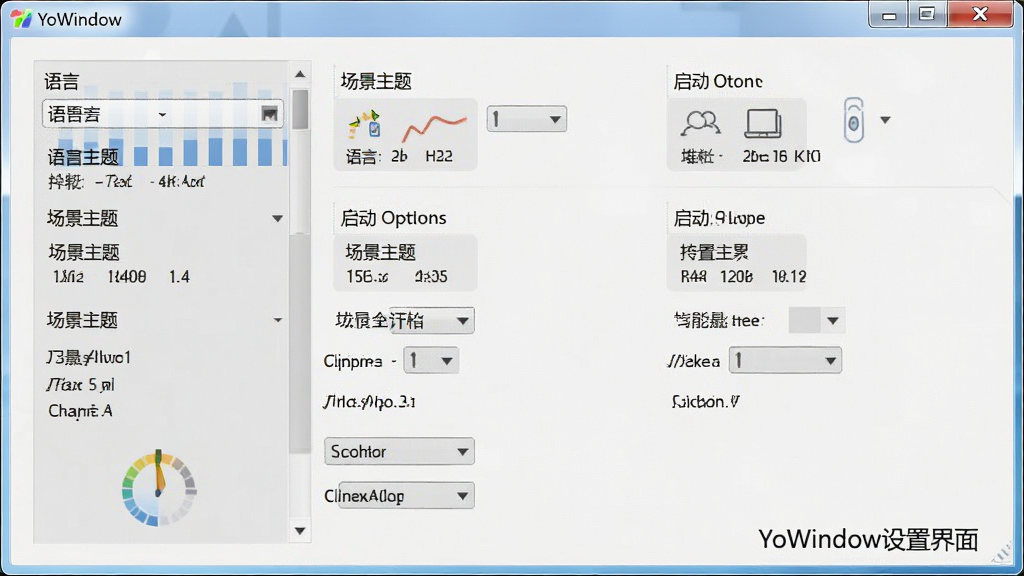Click the sidebar scrollbar thumb

click(x=300, y=110)
